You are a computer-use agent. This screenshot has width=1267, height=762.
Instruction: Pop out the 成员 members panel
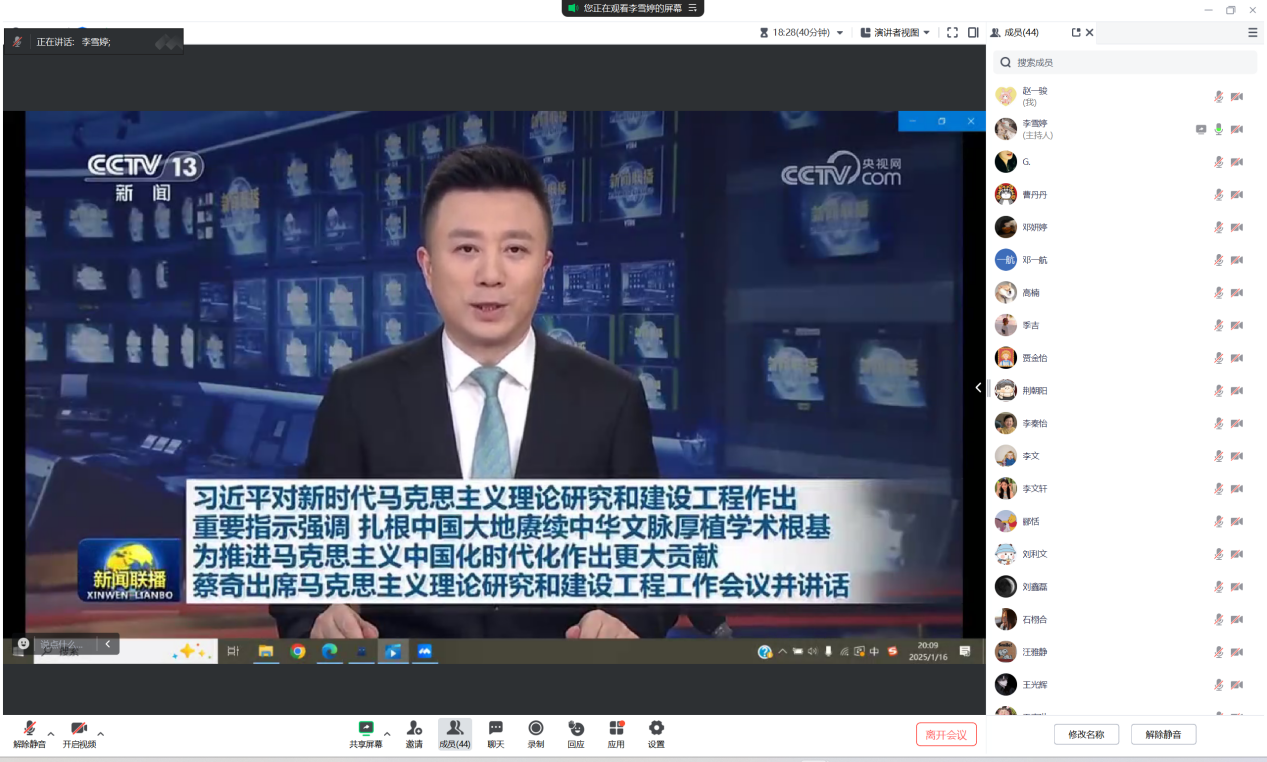click(1076, 32)
